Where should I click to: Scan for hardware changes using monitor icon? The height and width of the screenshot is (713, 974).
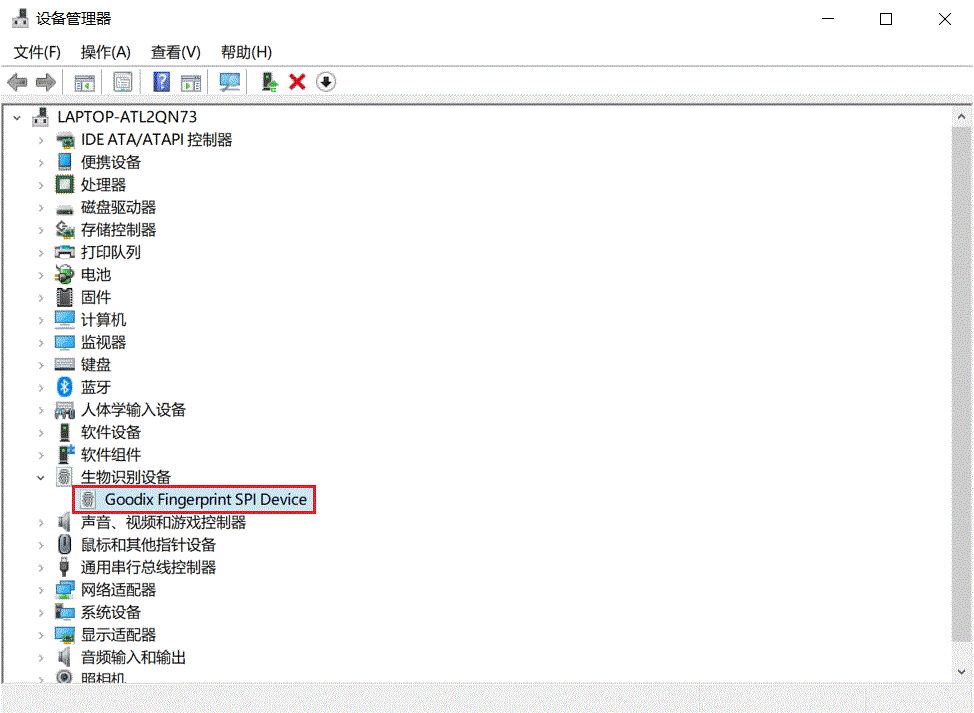pyautogui.click(x=230, y=82)
